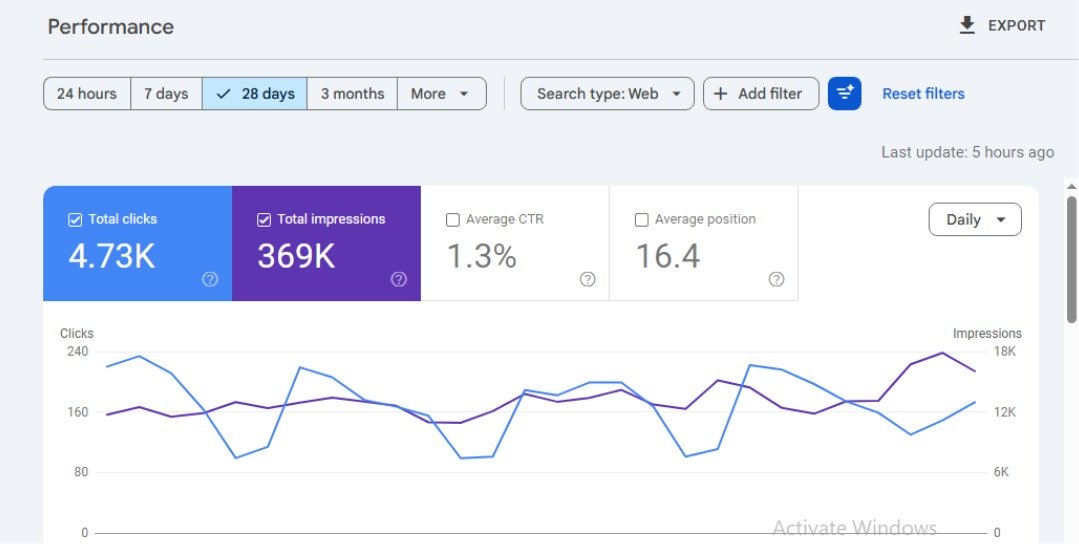Uncheck the Total impressions checkbox
Image resolution: width=1079 pixels, height=544 pixels.
264,219
